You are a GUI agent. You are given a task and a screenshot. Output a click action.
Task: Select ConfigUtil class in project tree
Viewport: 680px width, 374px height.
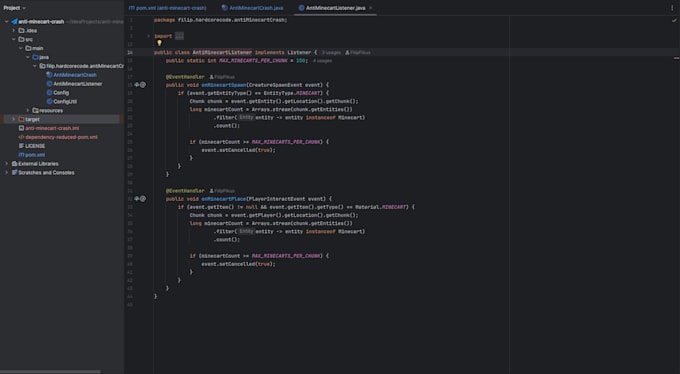point(65,102)
